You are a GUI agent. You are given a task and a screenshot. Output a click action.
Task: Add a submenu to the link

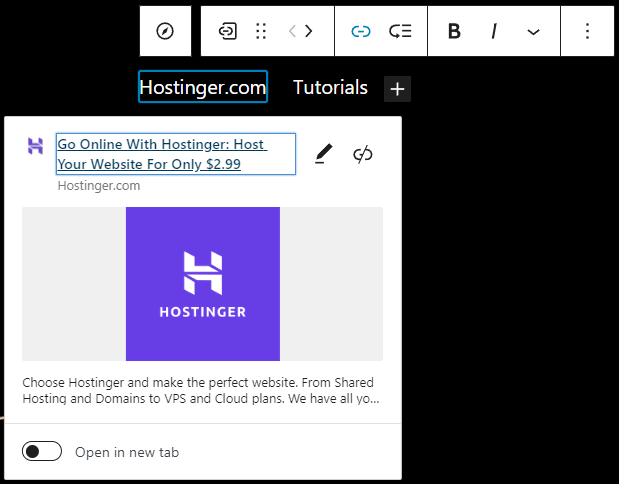pyautogui.click(x=400, y=31)
